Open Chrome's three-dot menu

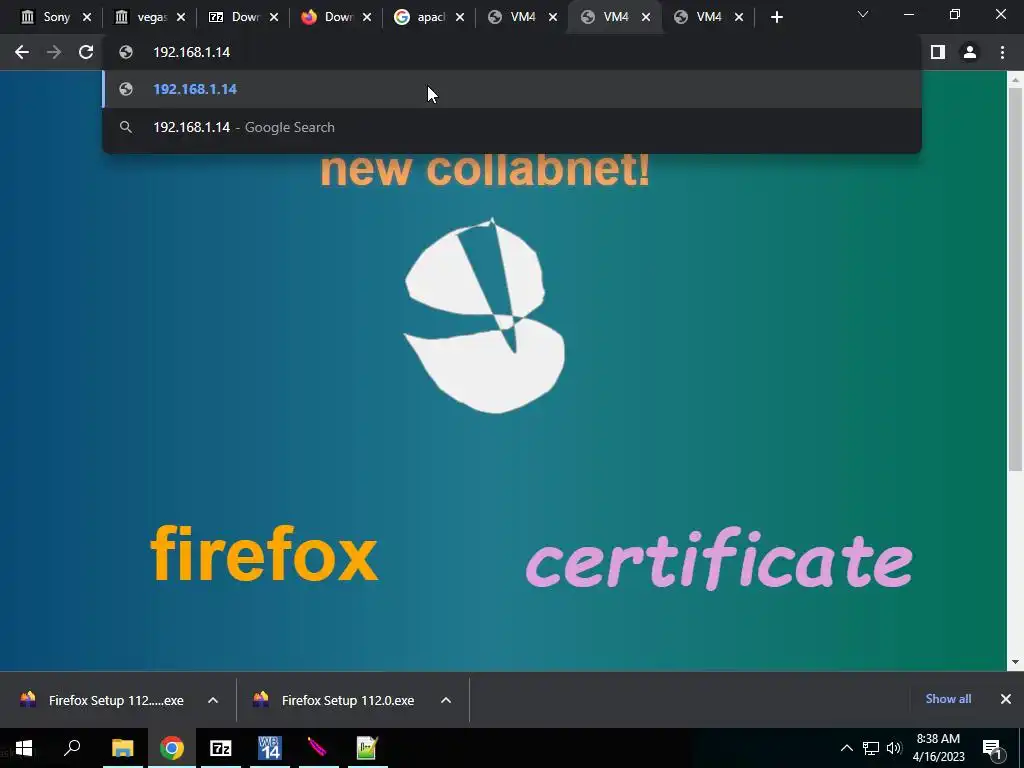(x=1002, y=52)
